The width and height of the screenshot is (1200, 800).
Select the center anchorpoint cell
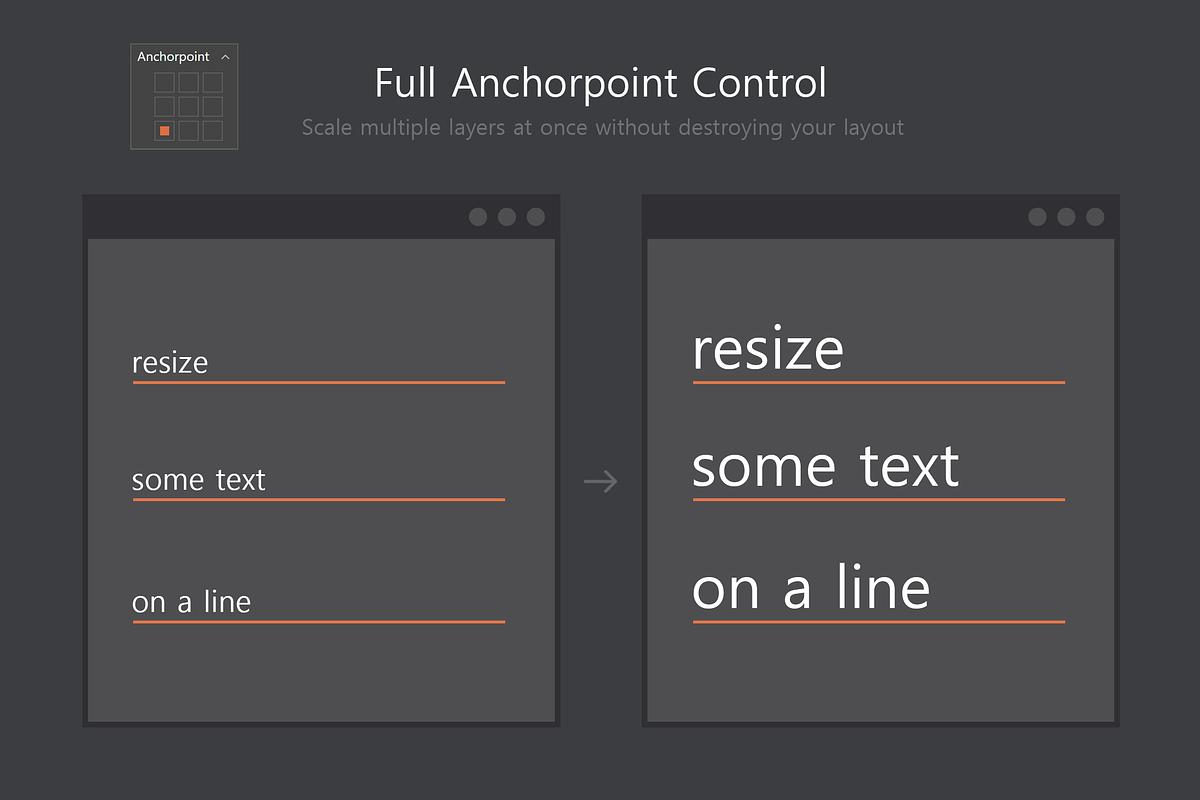pyautogui.click(x=187, y=106)
